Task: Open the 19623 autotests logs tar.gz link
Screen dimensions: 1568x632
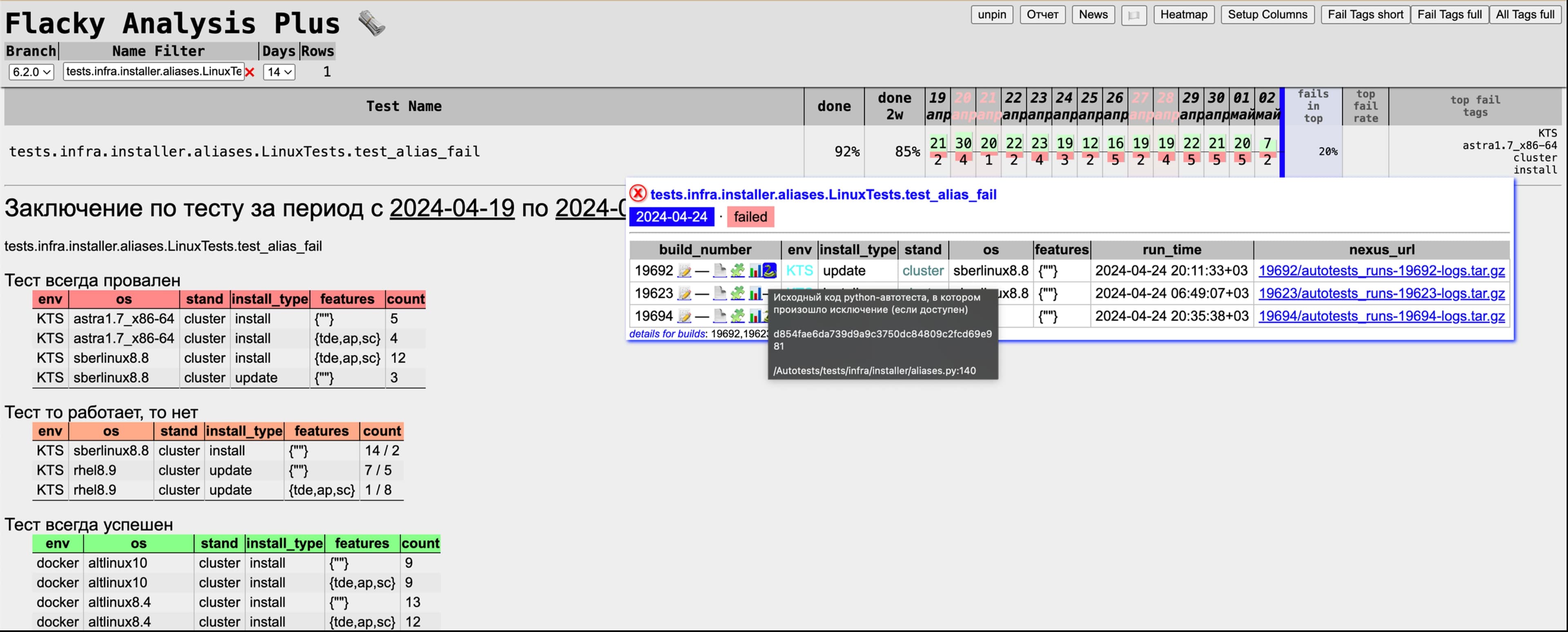Action: click(1381, 294)
